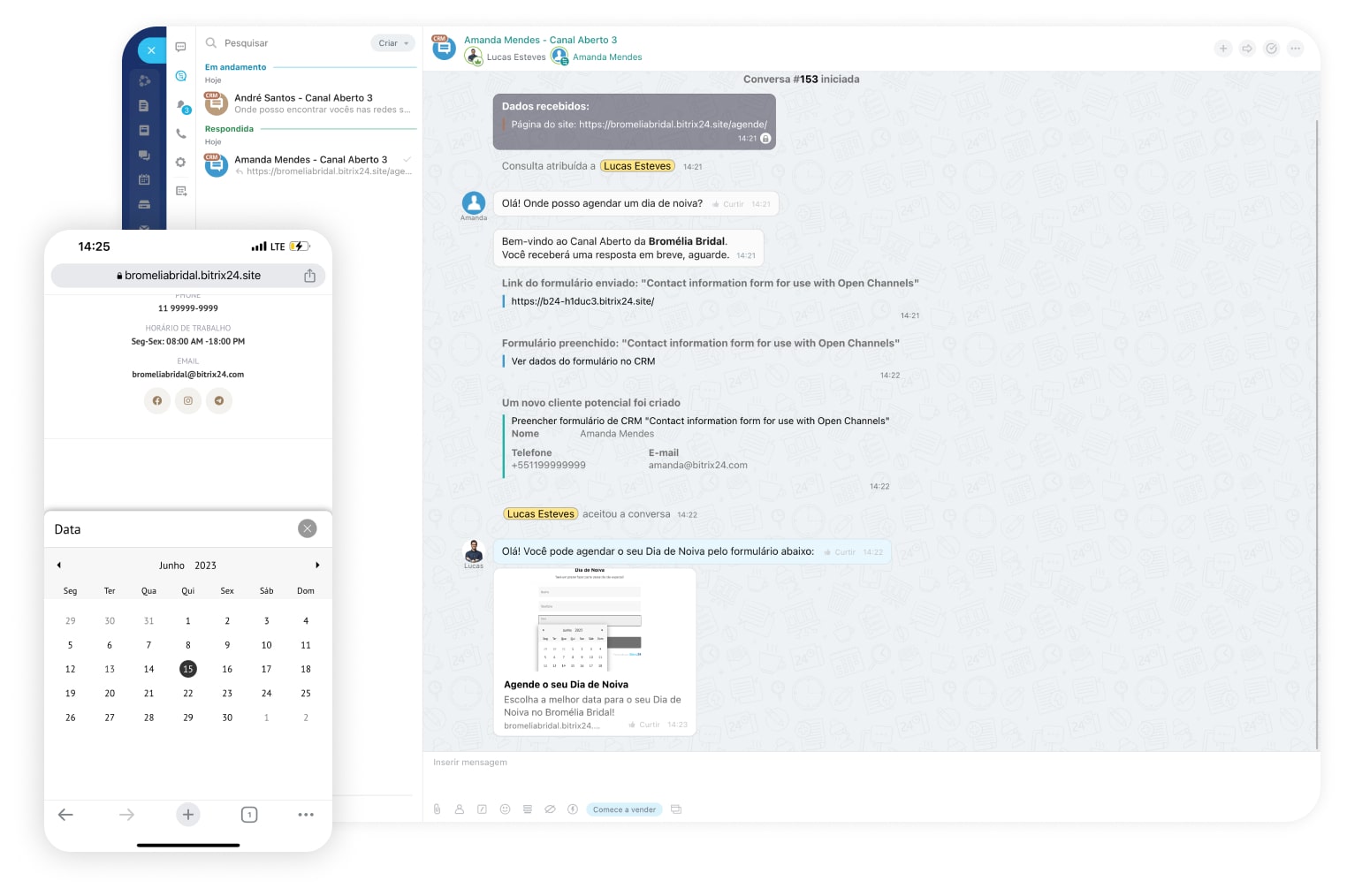Open the phone calls icon in sidebar
This screenshot has width=1347, height=896.
(x=181, y=134)
